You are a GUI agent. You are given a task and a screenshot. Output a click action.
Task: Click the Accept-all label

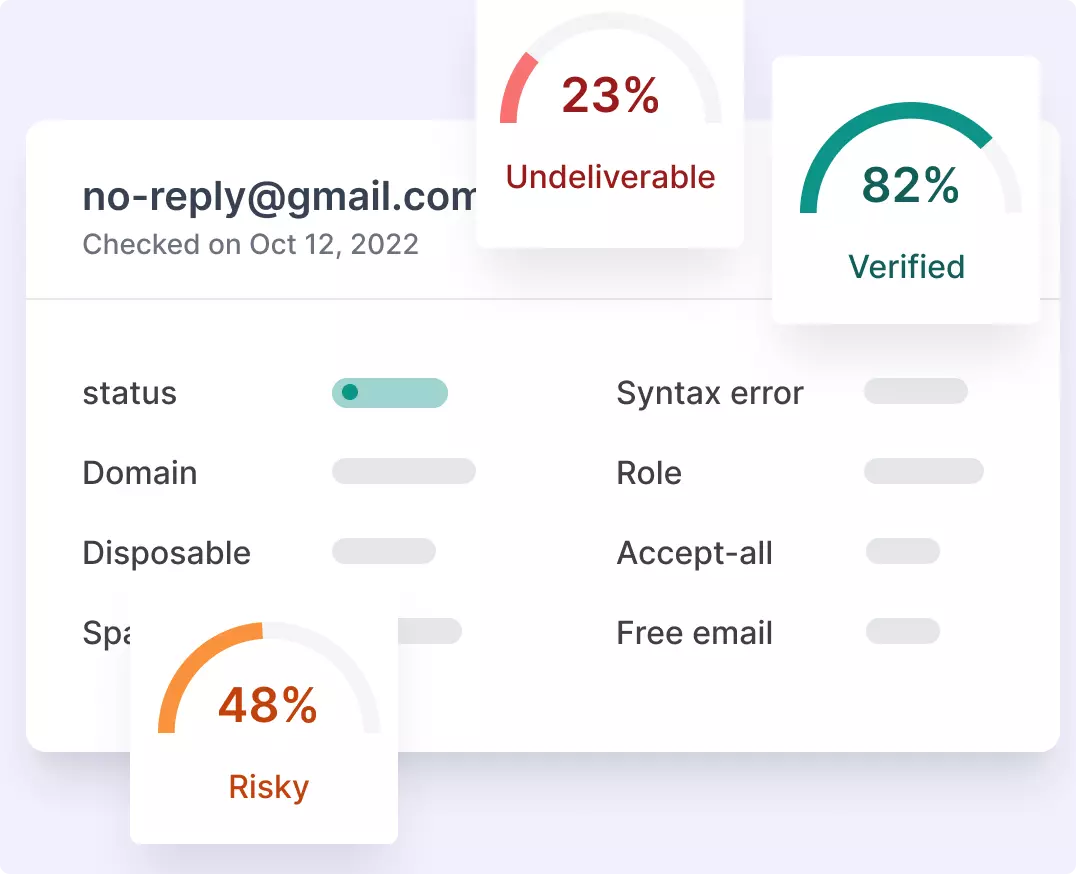[x=694, y=553]
